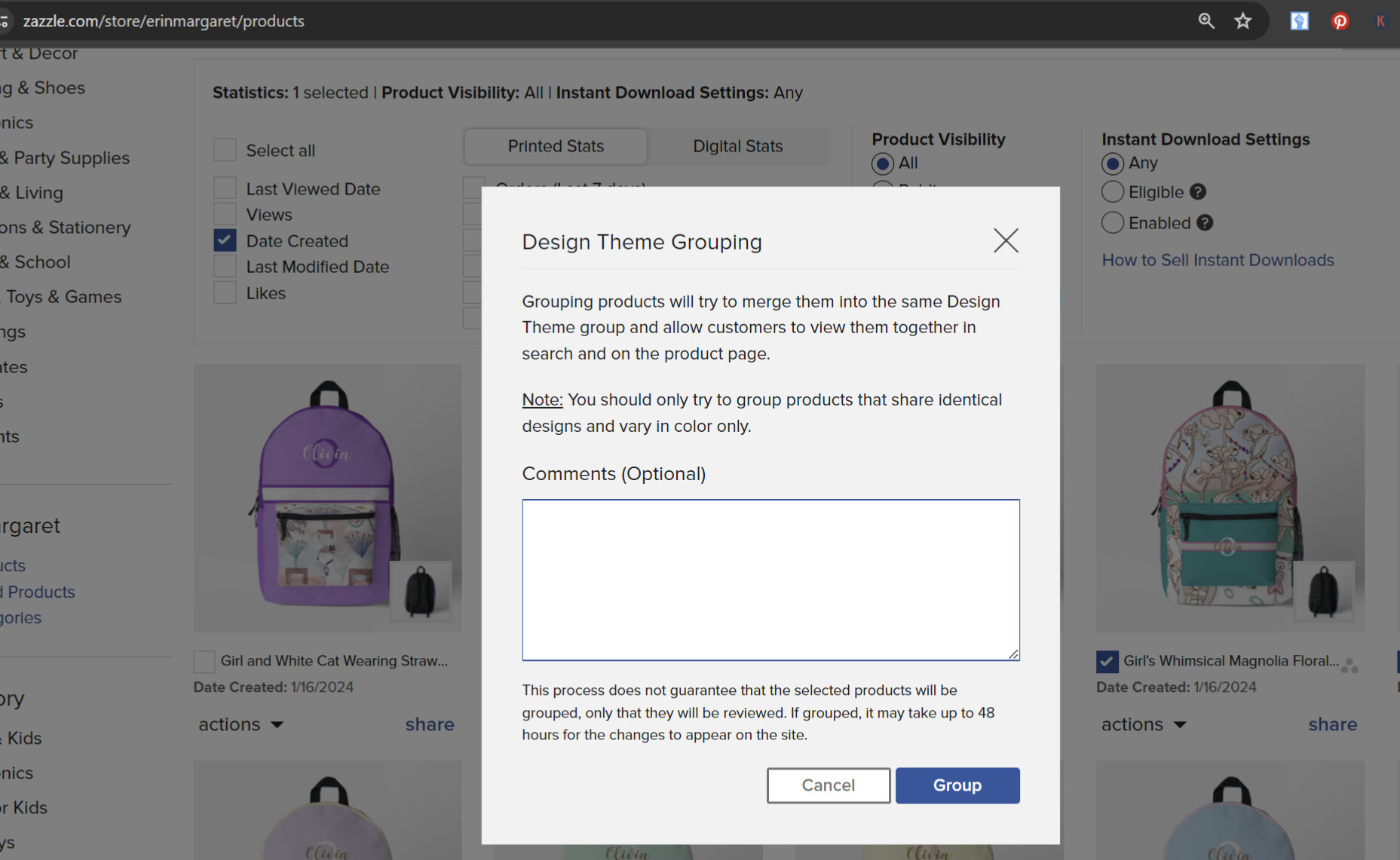Click the browser zoom magnifier icon
This screenshot has width=1400, height=860.
point(1206,21)
